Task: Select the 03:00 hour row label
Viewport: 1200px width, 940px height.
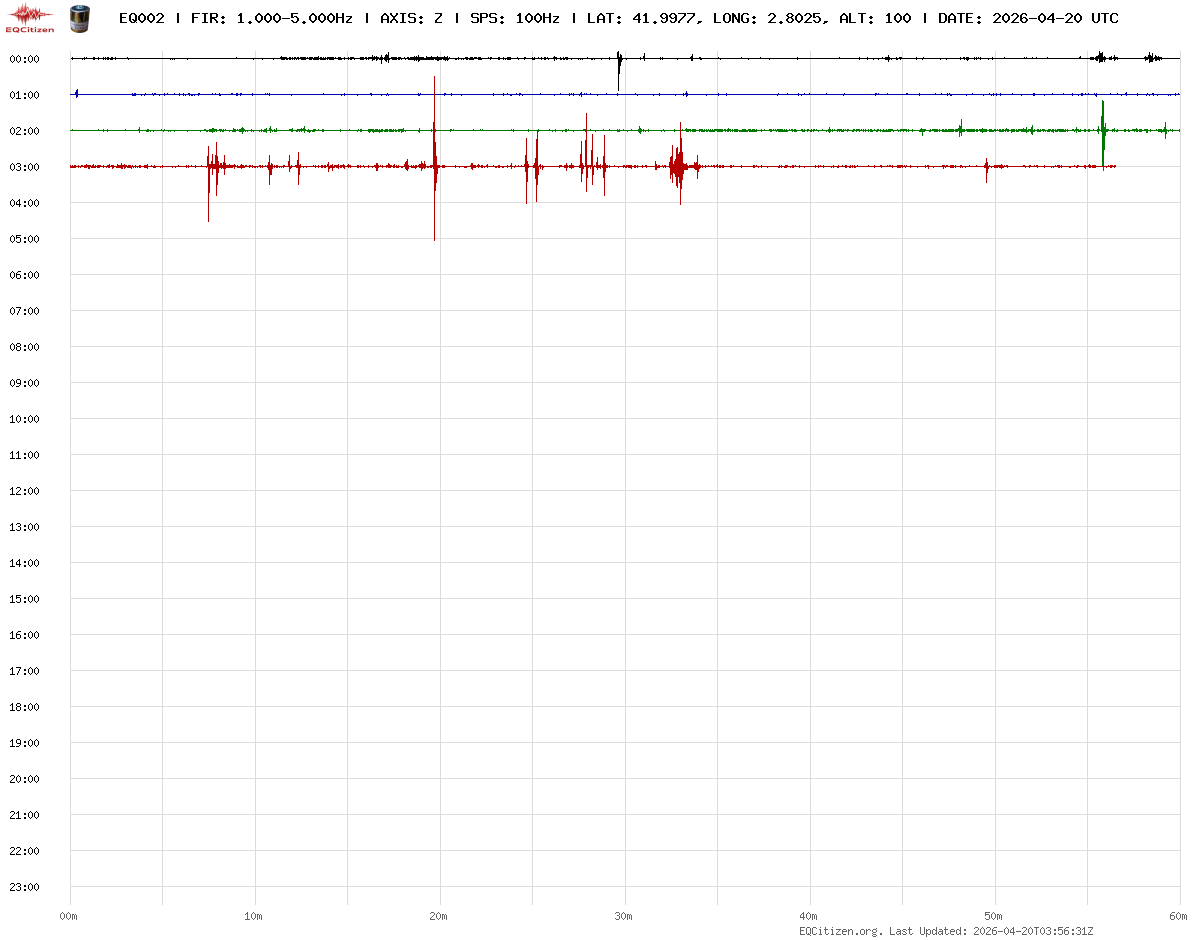Action: pyautogui.click(x=24, y=167)
